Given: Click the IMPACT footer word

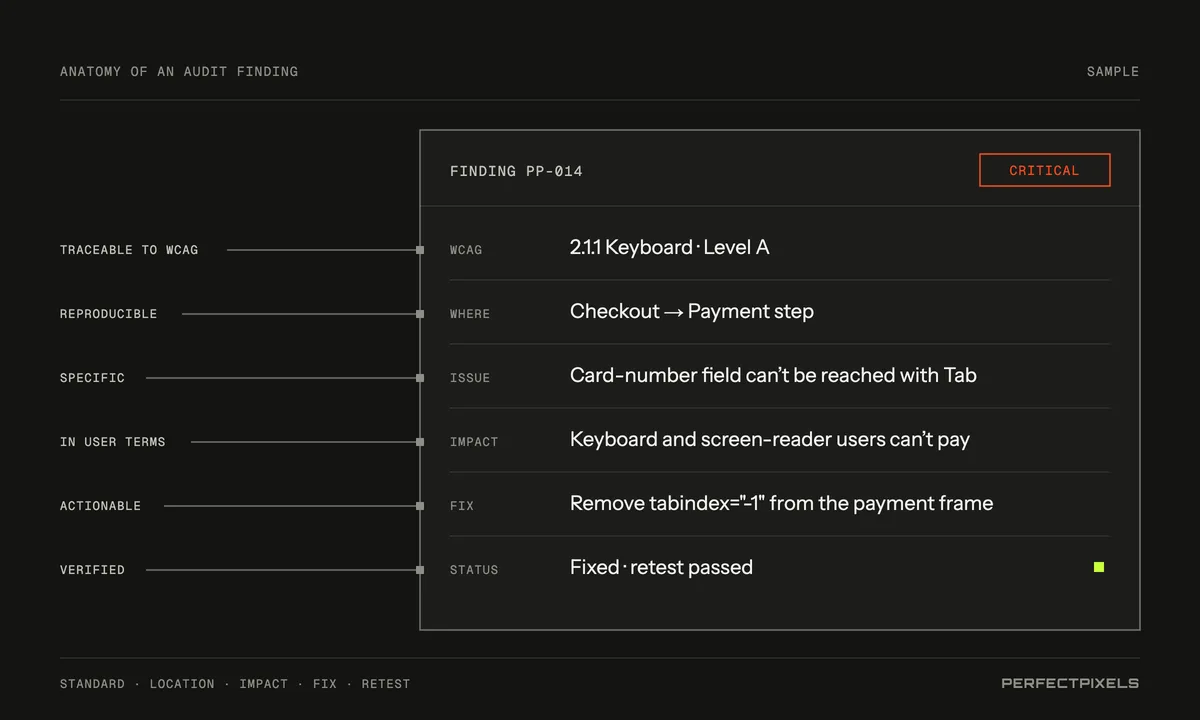Looking at the screenshot, I should pos(263,684).
